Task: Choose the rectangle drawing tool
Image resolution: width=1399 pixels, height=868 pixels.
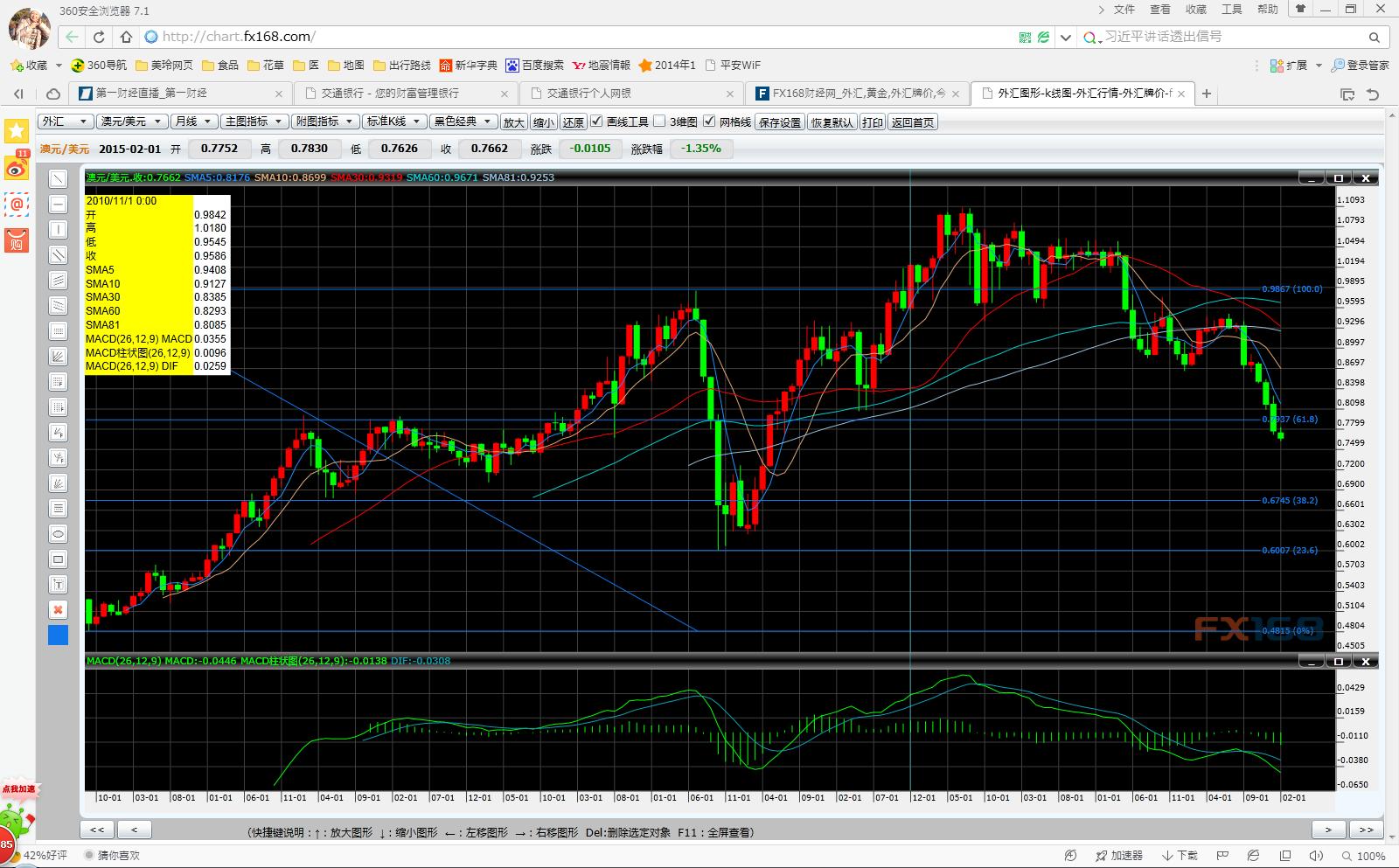Action: 58,559
